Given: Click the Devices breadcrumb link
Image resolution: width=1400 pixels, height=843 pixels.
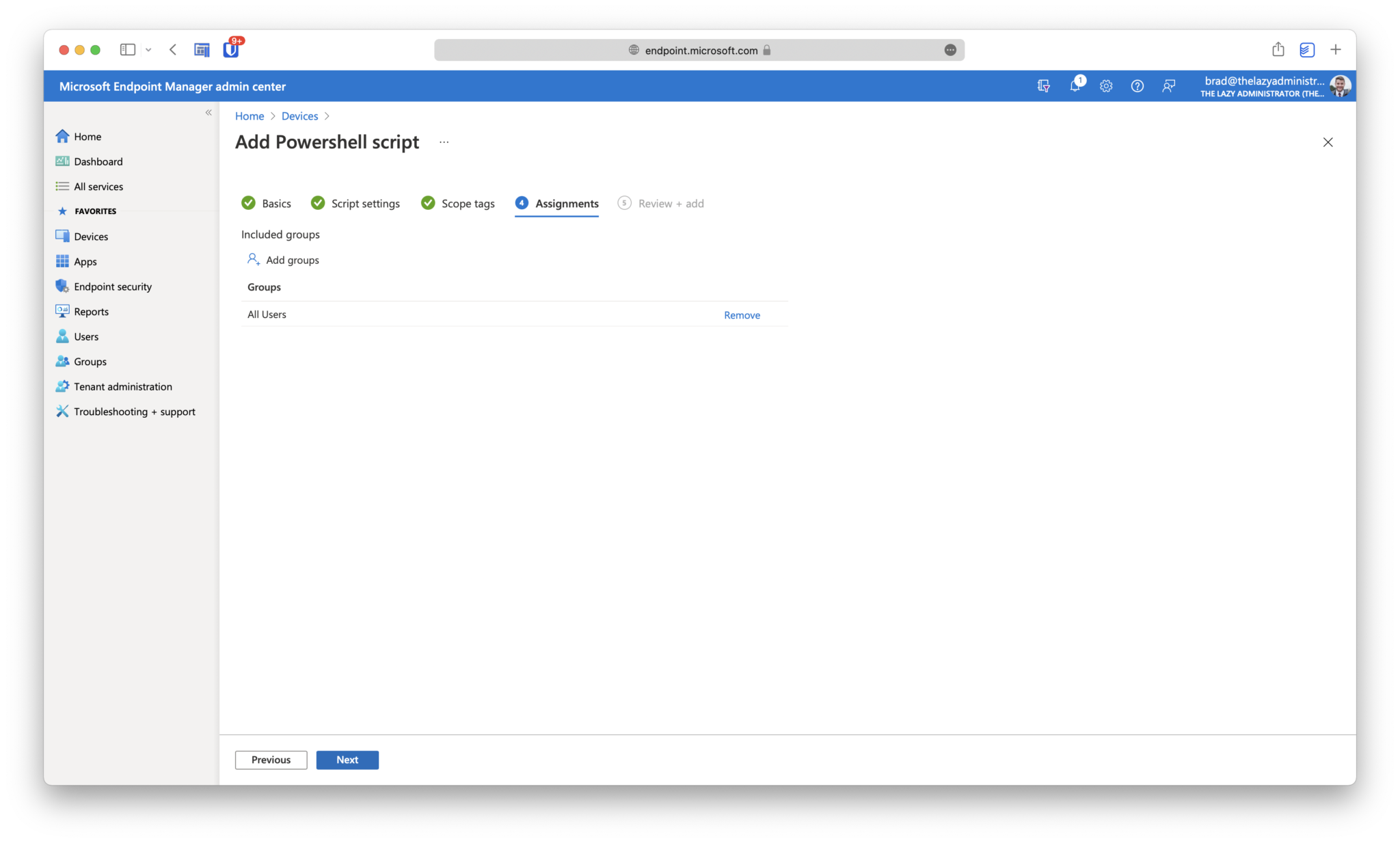Looking at the screenshot, I should pyautogui.click(x=299, y=116).
